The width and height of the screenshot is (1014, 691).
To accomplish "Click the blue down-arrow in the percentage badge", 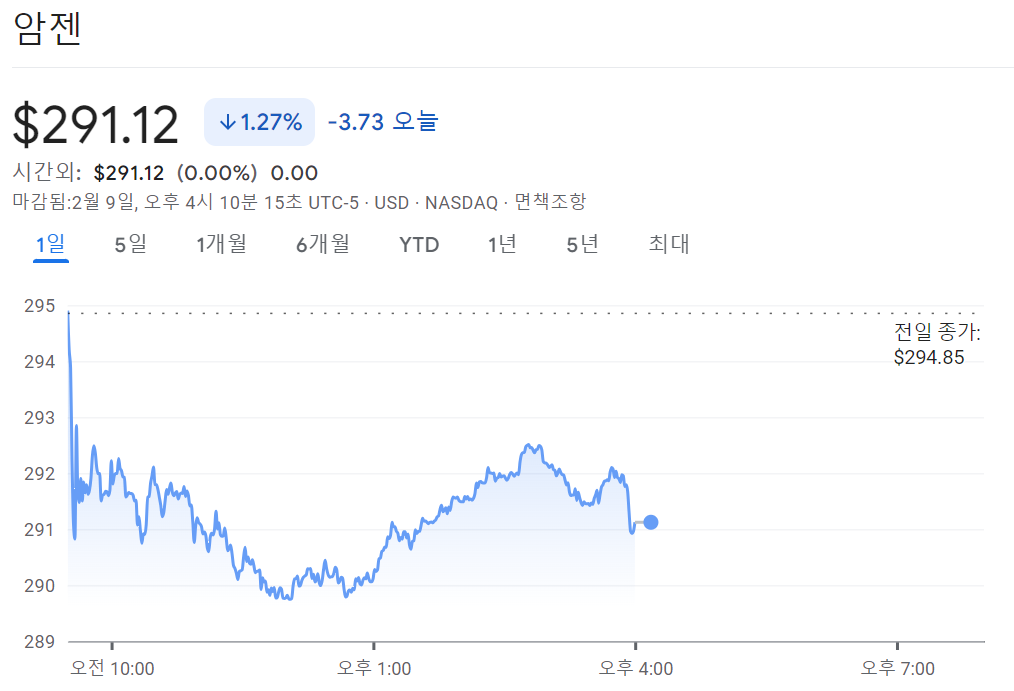I will coord(227,120).
